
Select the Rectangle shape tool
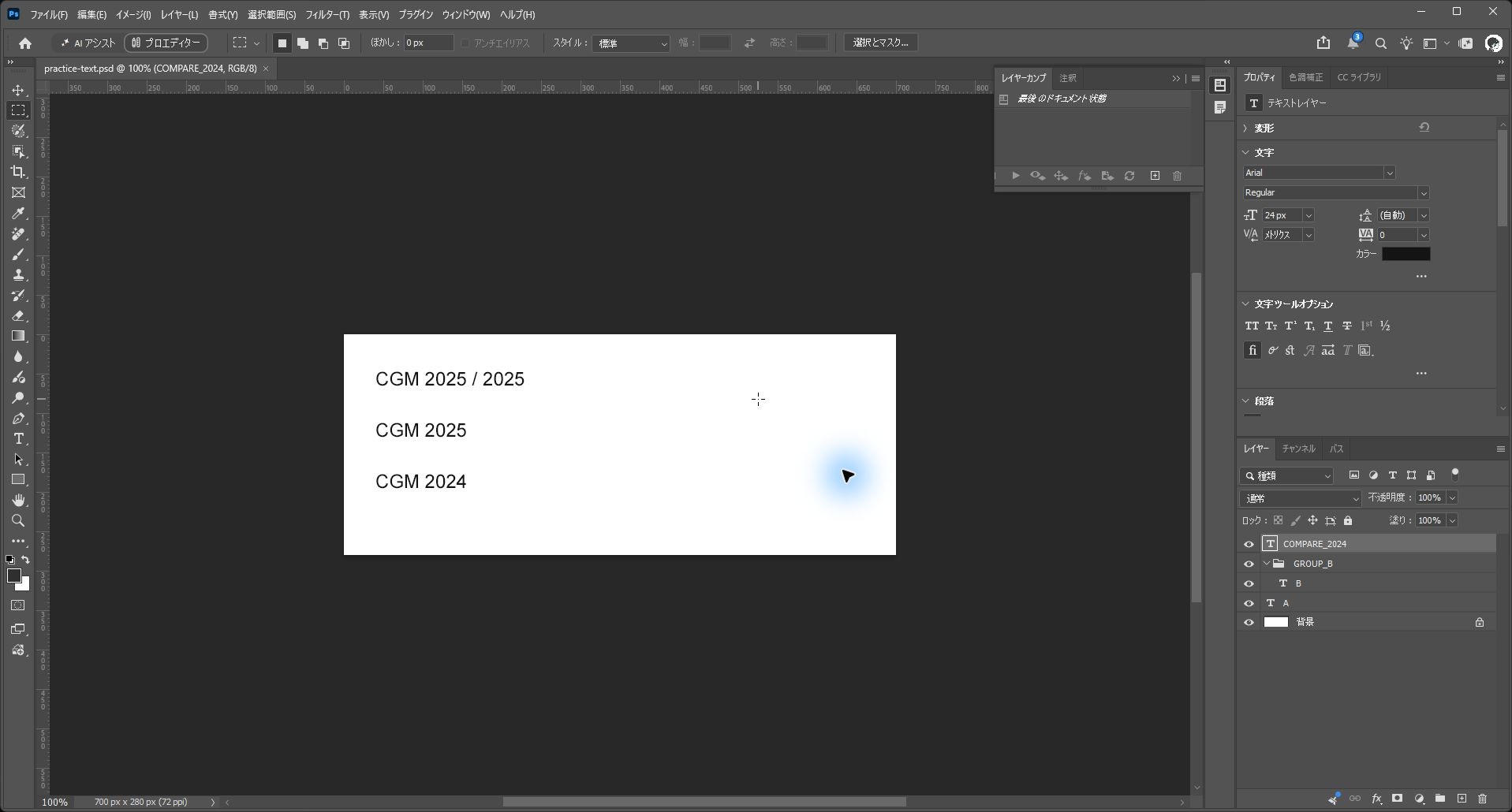tap(18, 479)
